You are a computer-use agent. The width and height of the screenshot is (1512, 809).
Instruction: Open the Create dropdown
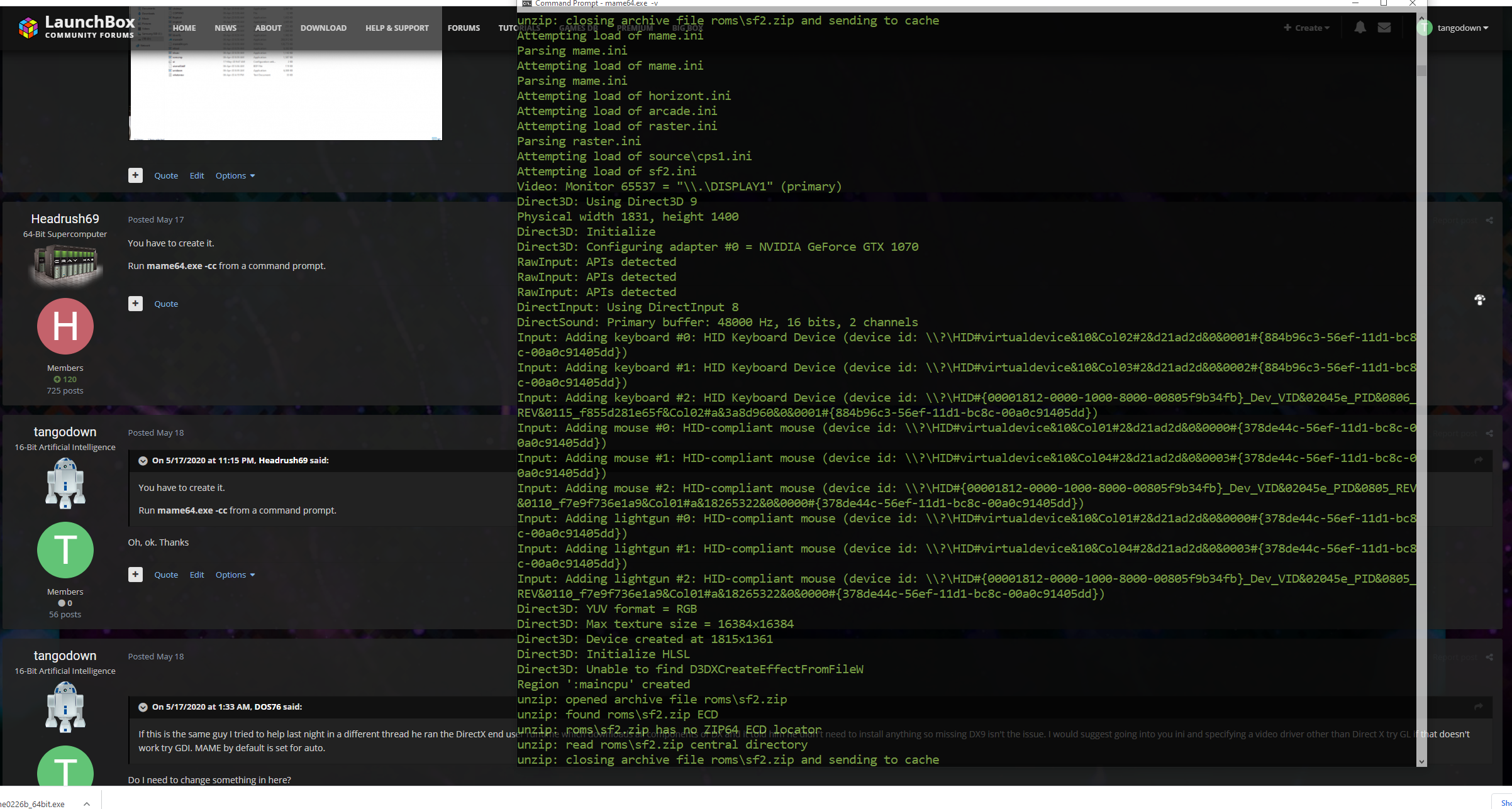point(1306,28)
